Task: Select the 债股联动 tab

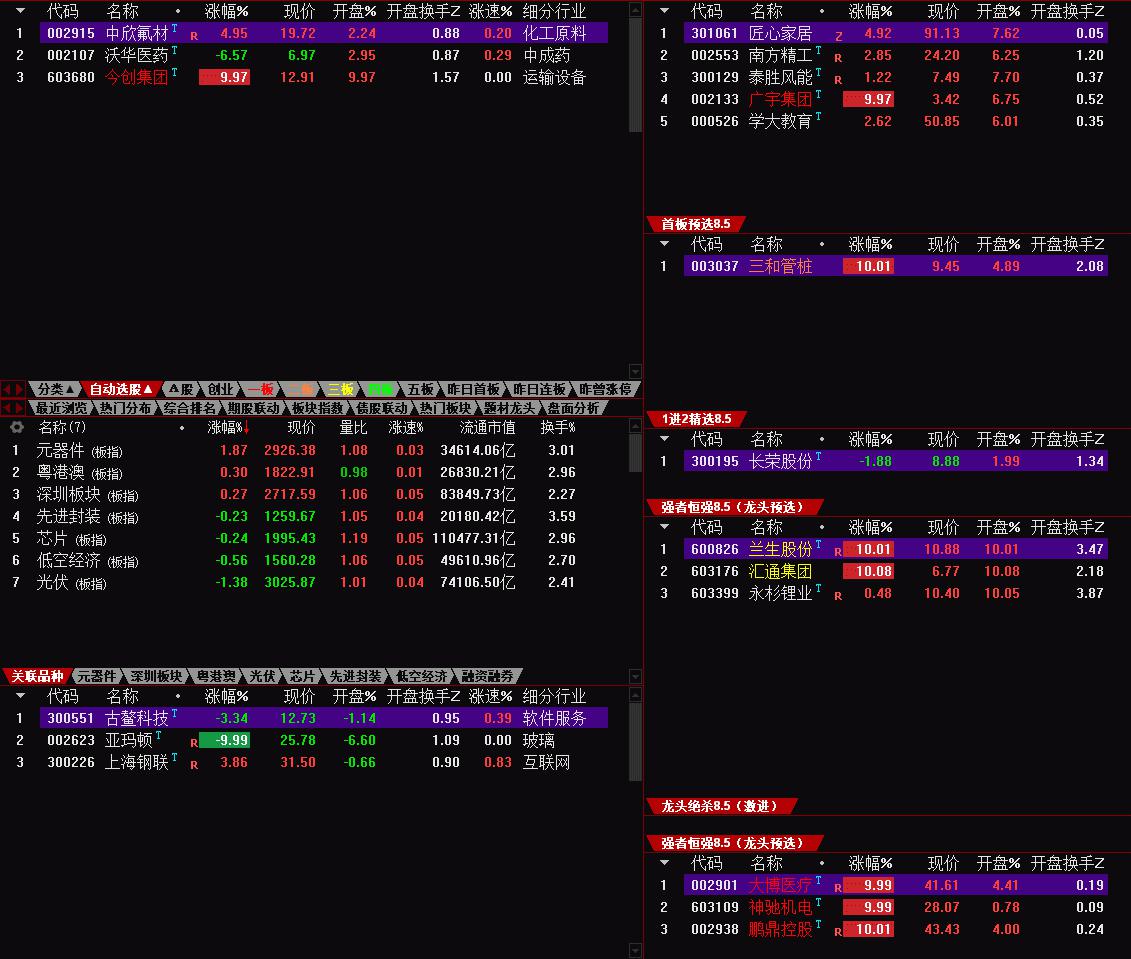Action: click(382, 408)
